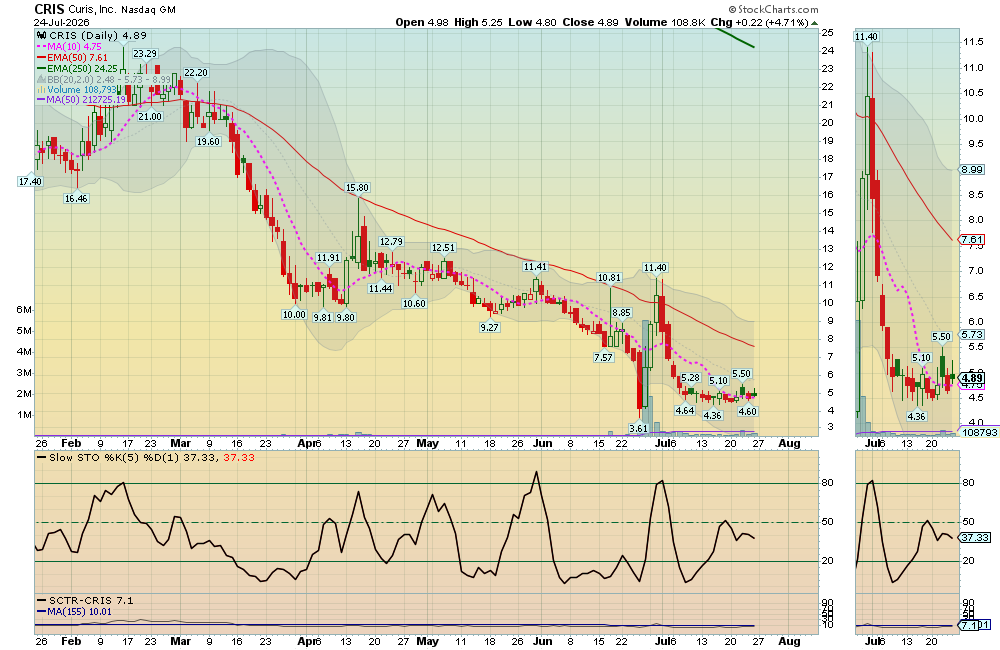Click the CRIS ticker symbol in the title
The width and height of the screenshot is (1000, 650).
(x=49, y=9)
